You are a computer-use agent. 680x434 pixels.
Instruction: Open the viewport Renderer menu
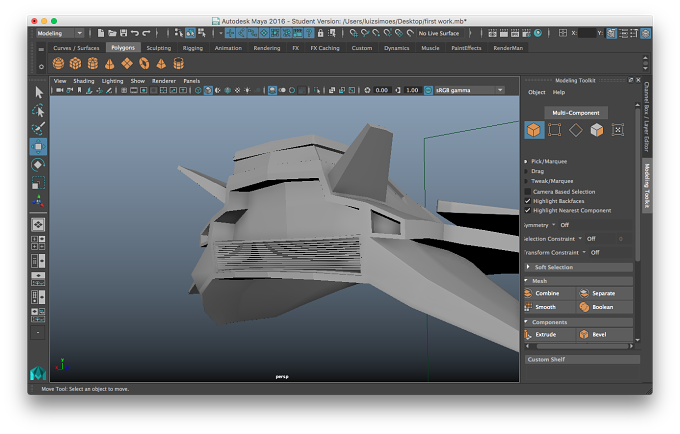coord(163,81)
